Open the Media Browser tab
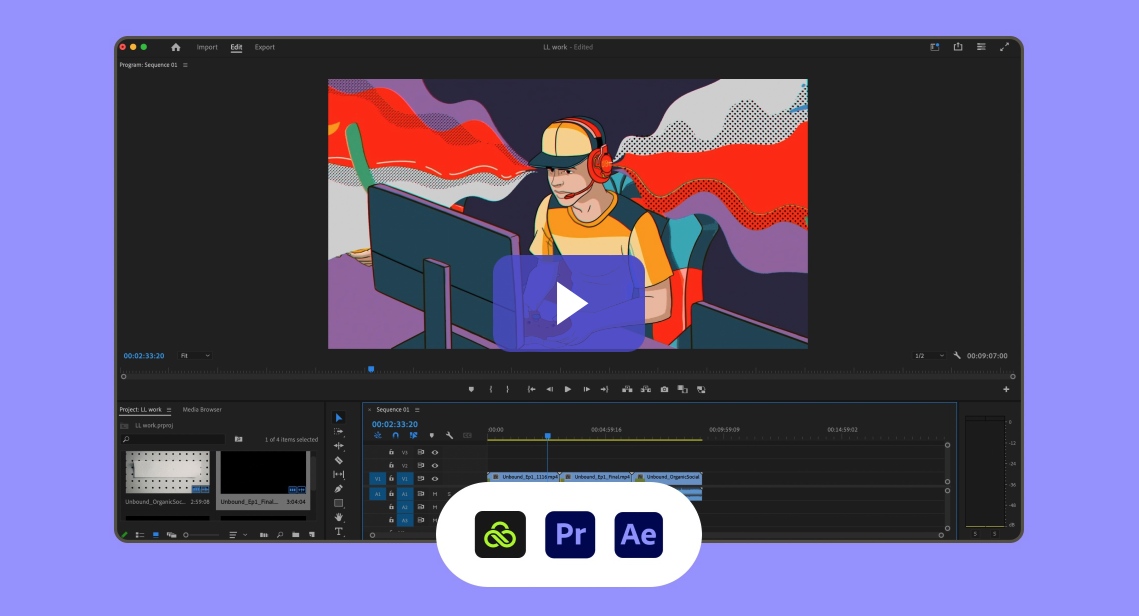The image size is (1139, 616). (x=202, y=410)
